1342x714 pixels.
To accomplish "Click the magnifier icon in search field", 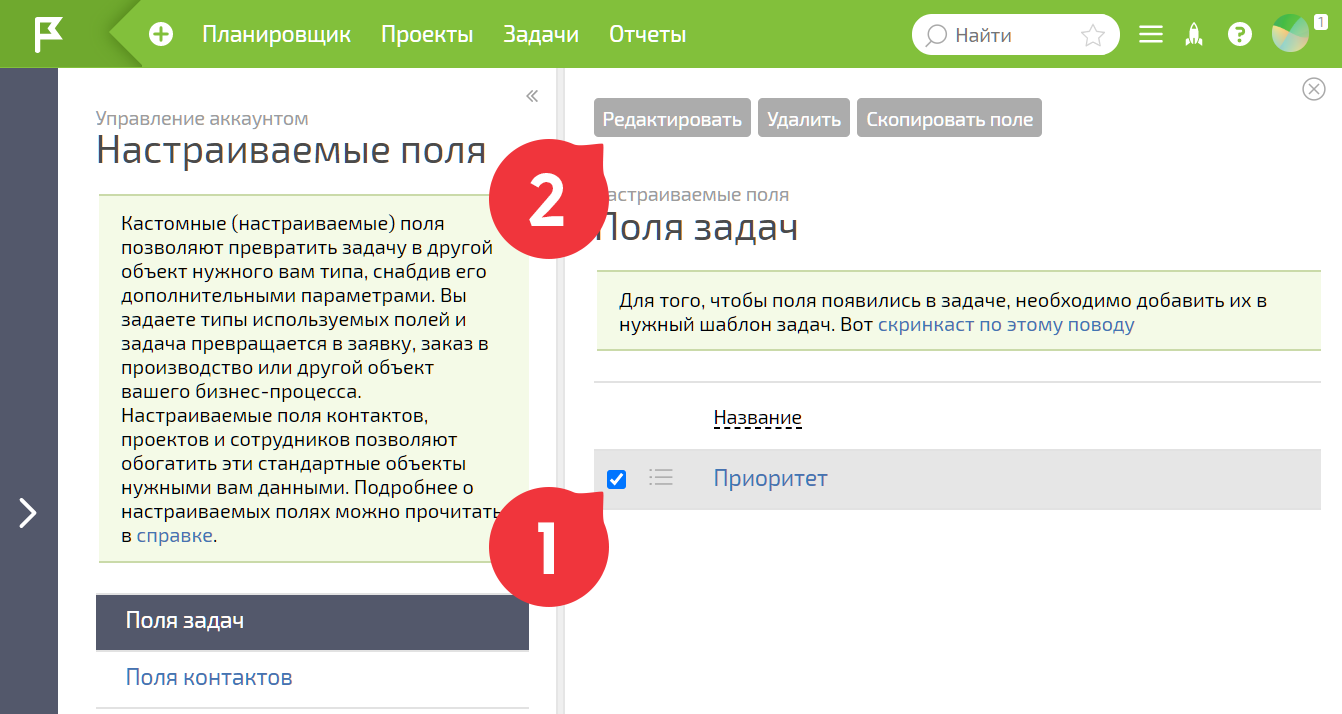I will pos(936,36).
